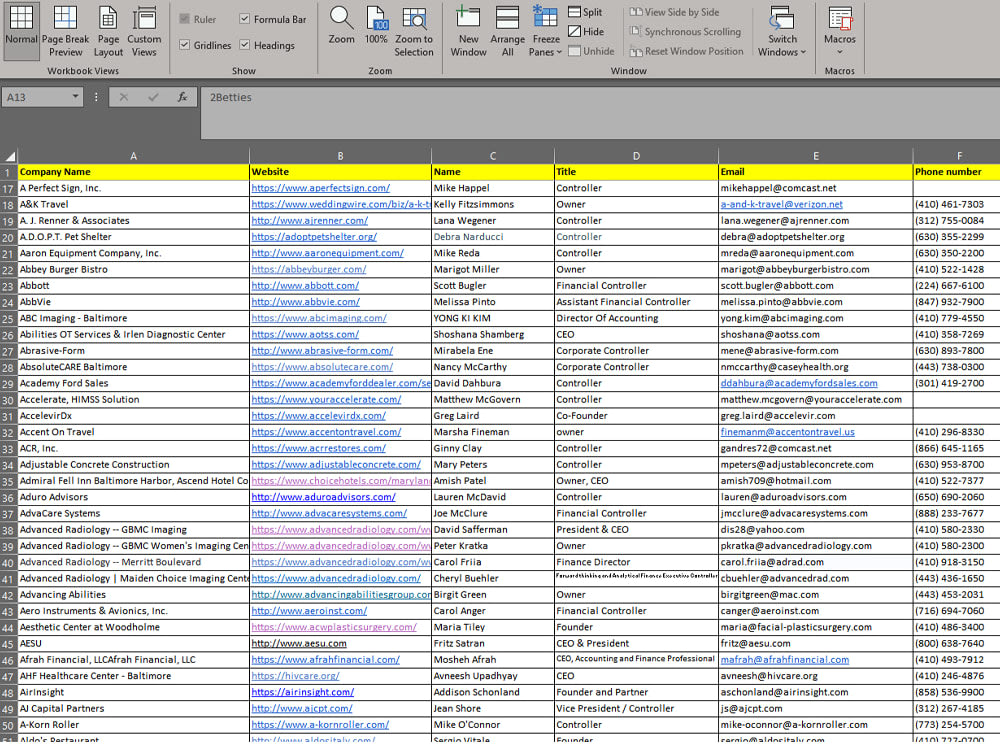The width and height of the screenshot is (1000, 750).
Task: Open a New Window
Action: coord(468,31)
